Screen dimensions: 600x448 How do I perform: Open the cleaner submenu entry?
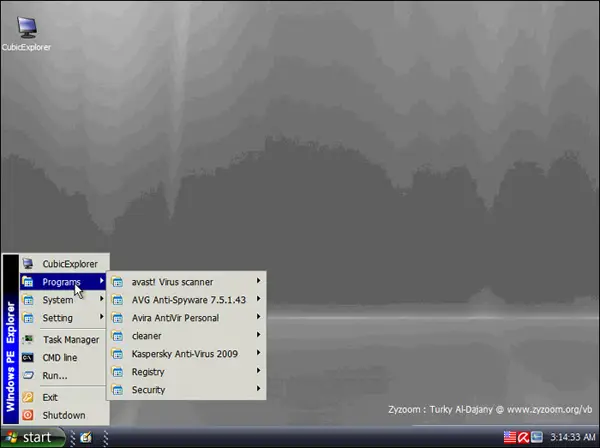point(186,336)
